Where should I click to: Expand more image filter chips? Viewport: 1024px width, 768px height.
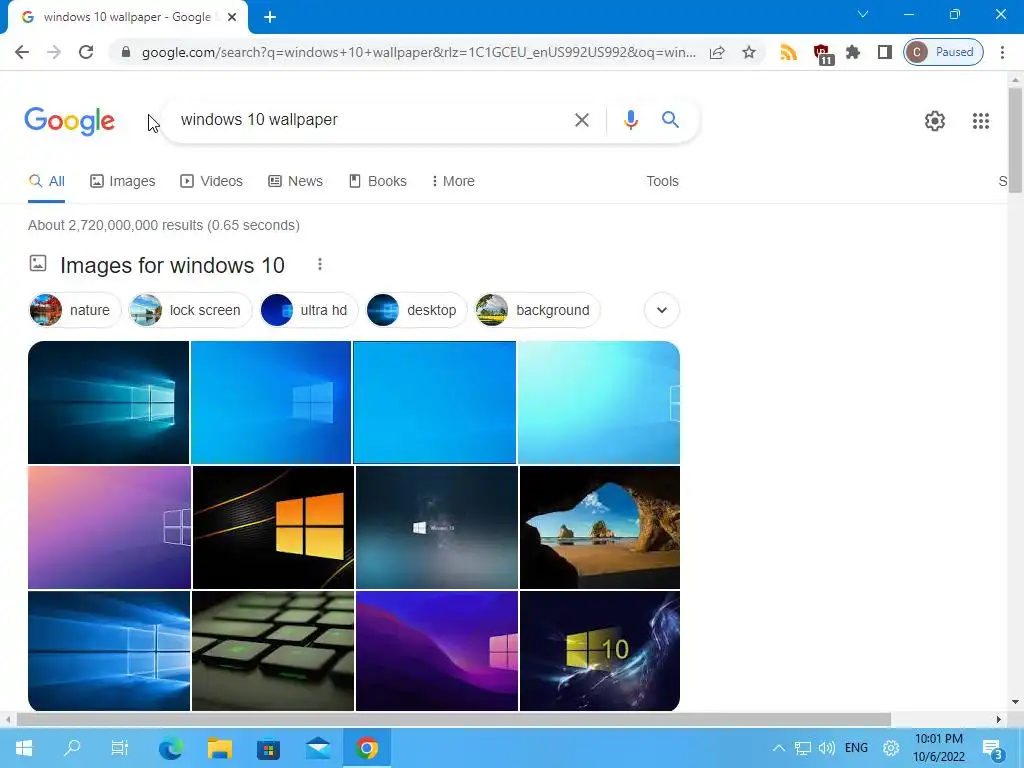tap(662, 310)
